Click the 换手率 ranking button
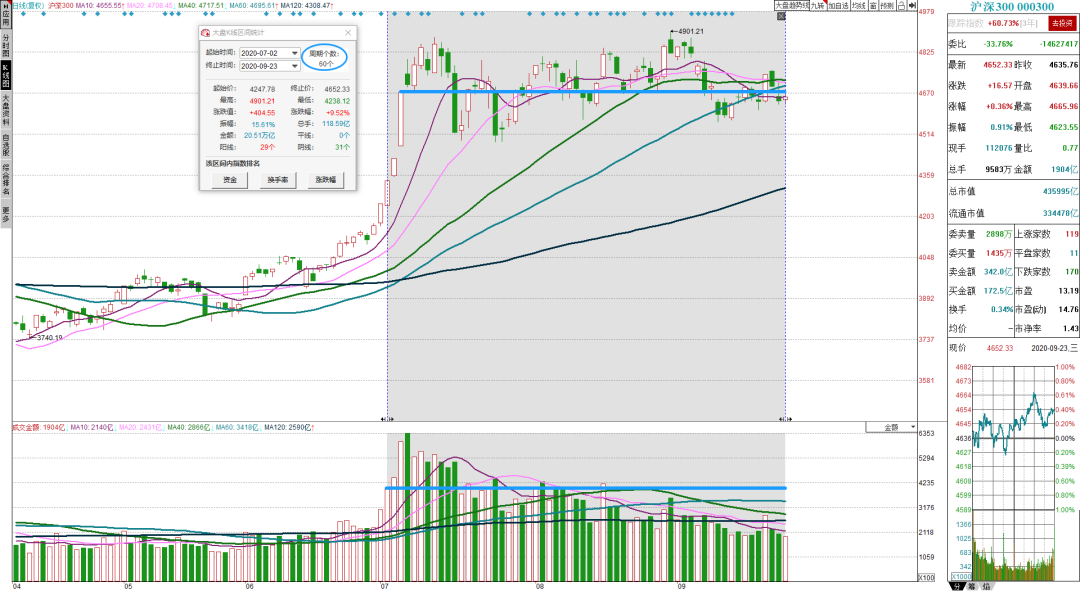The height and width of the screenshot is (591, 1080). point(278,180)
